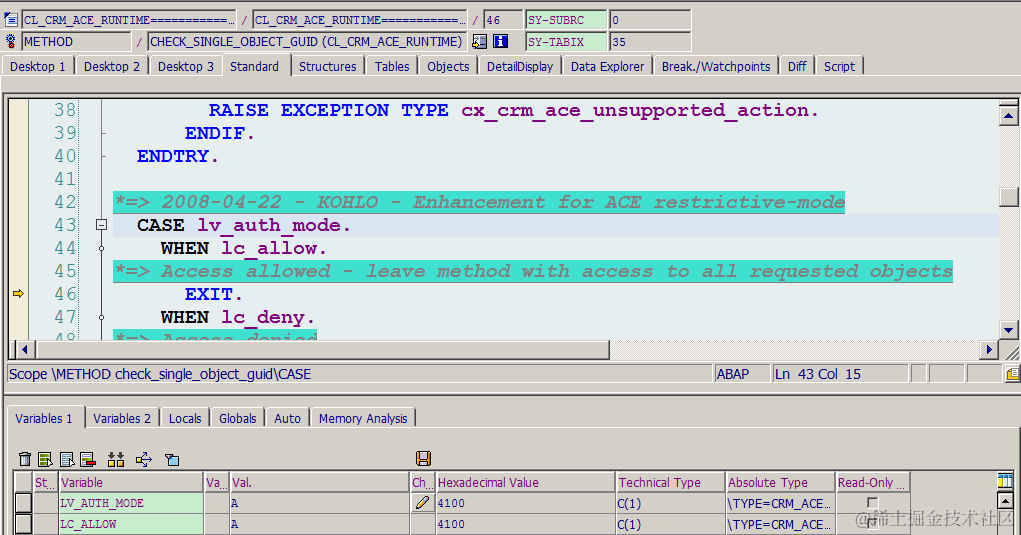Click the pencil icon for LV_AUTH_MODE
The width and height of the screenshot is (1021, 535).
point(422,502)
